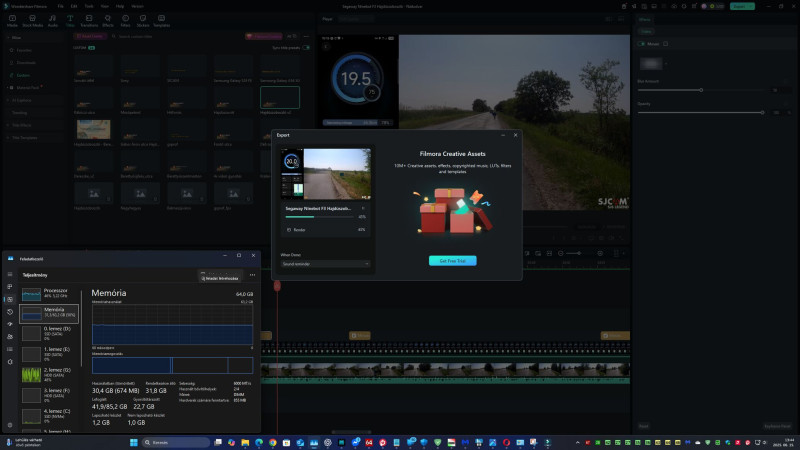Open Task Manager hamburger navigation menu
The height and width of the screenshot is (450, 800).
(x=10, y=274)
